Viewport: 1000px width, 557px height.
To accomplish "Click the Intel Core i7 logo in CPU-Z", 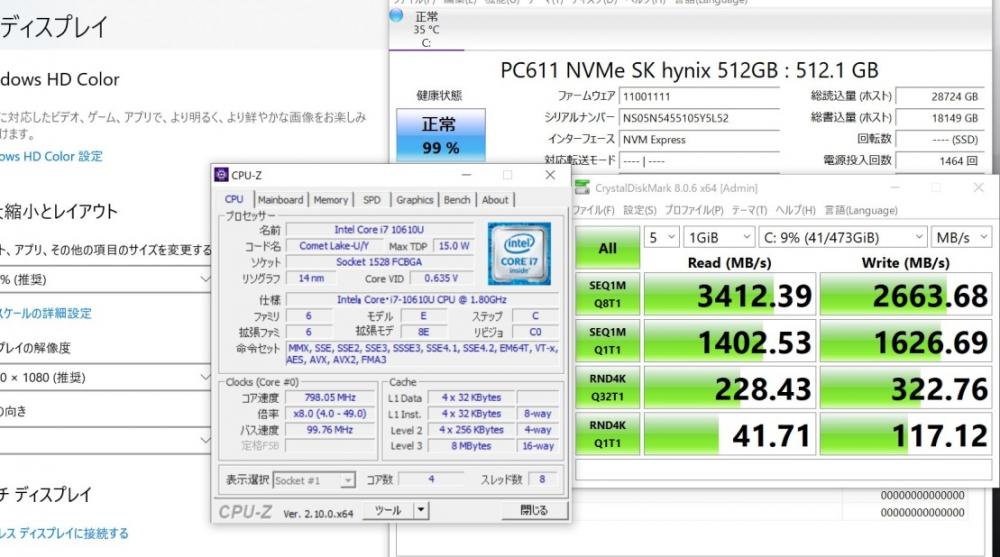I will [519, 254].
